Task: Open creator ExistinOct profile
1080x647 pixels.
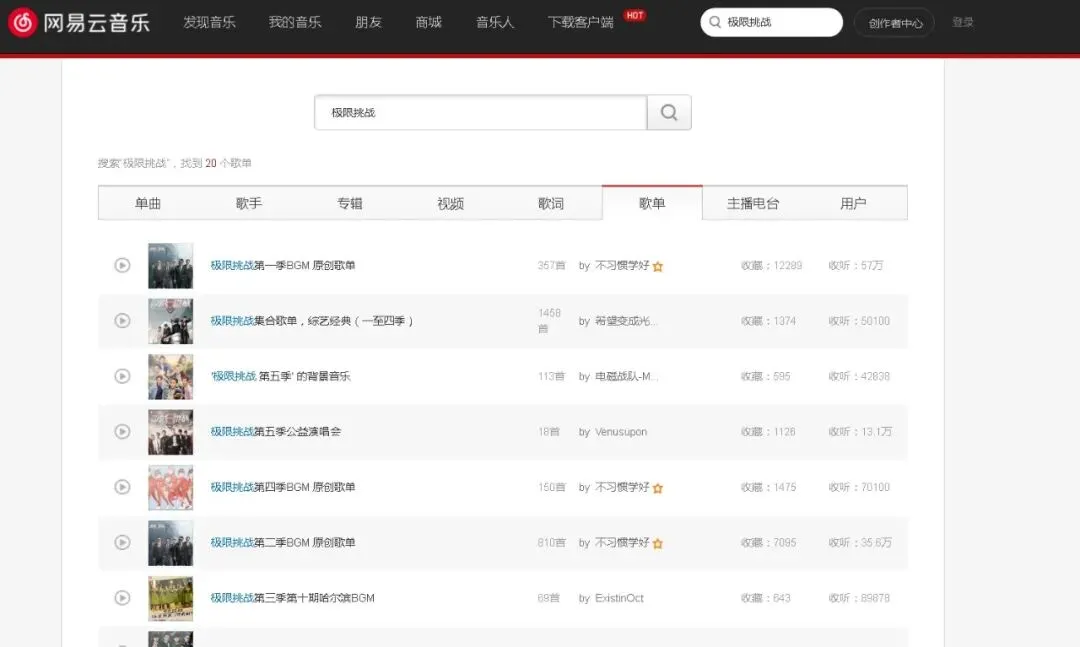Action: tap(619, 598)
